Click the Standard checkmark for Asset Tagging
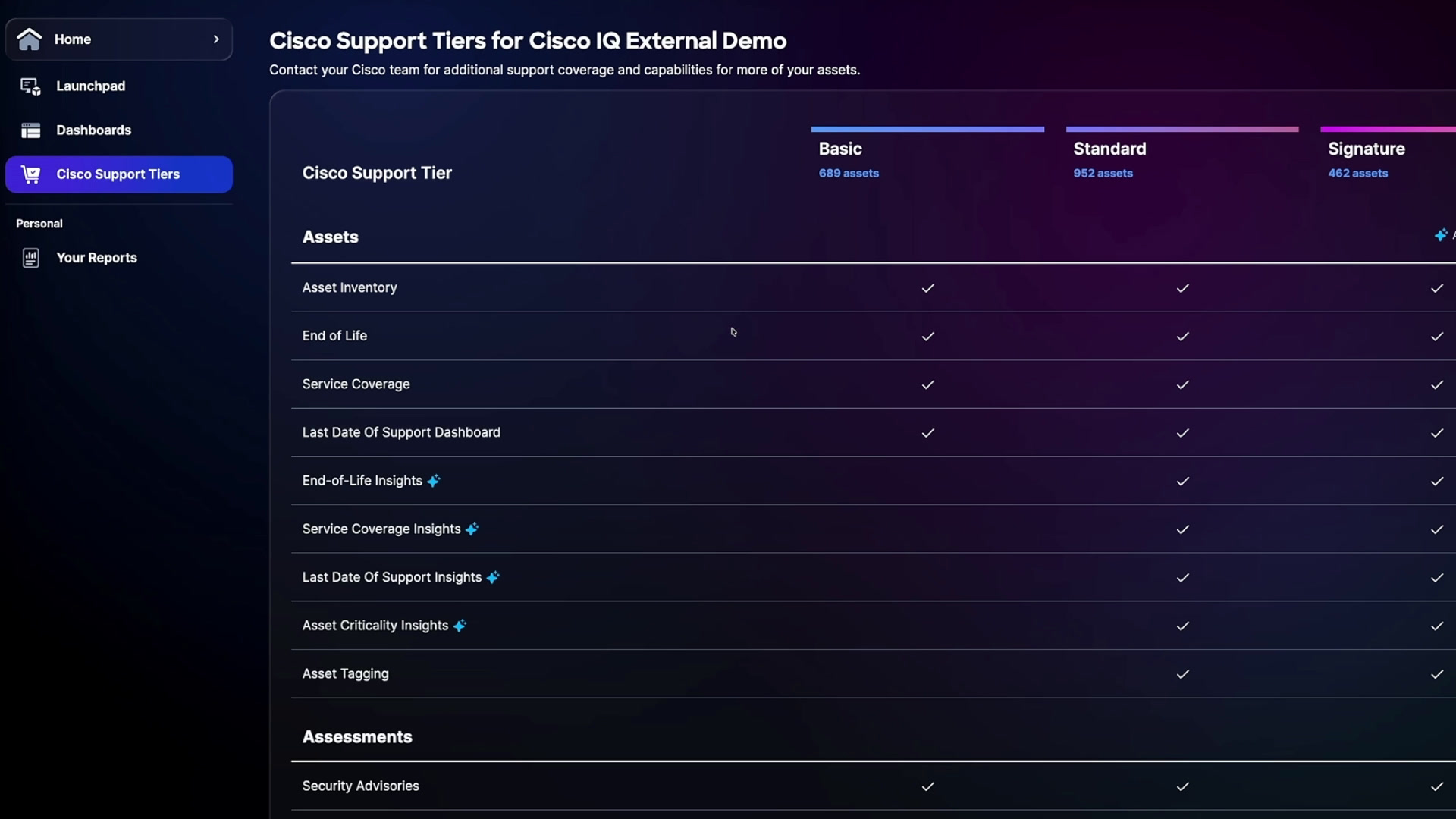The image size is (1456, 819). point(1182,674)
